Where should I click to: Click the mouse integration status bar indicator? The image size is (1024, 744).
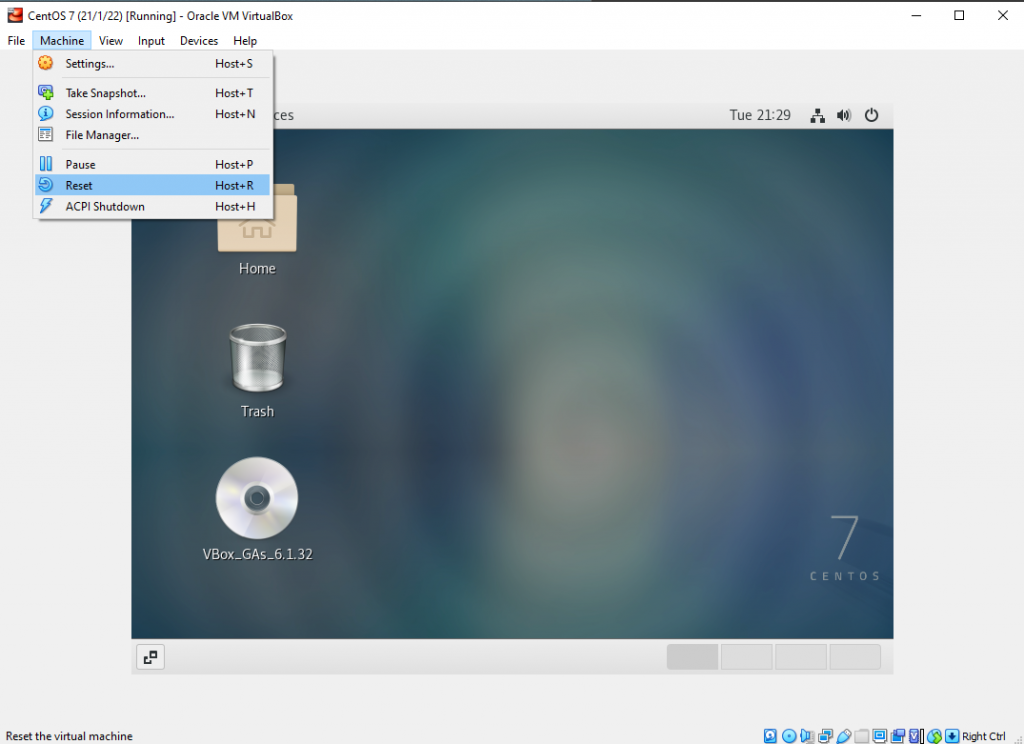click(x=935, y=736)
